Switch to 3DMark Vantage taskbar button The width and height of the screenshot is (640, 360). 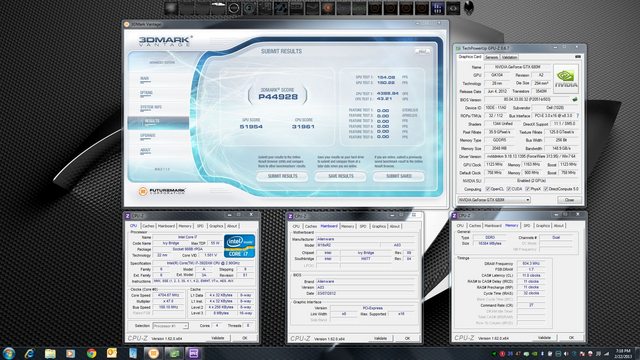(x=153, y=353)
